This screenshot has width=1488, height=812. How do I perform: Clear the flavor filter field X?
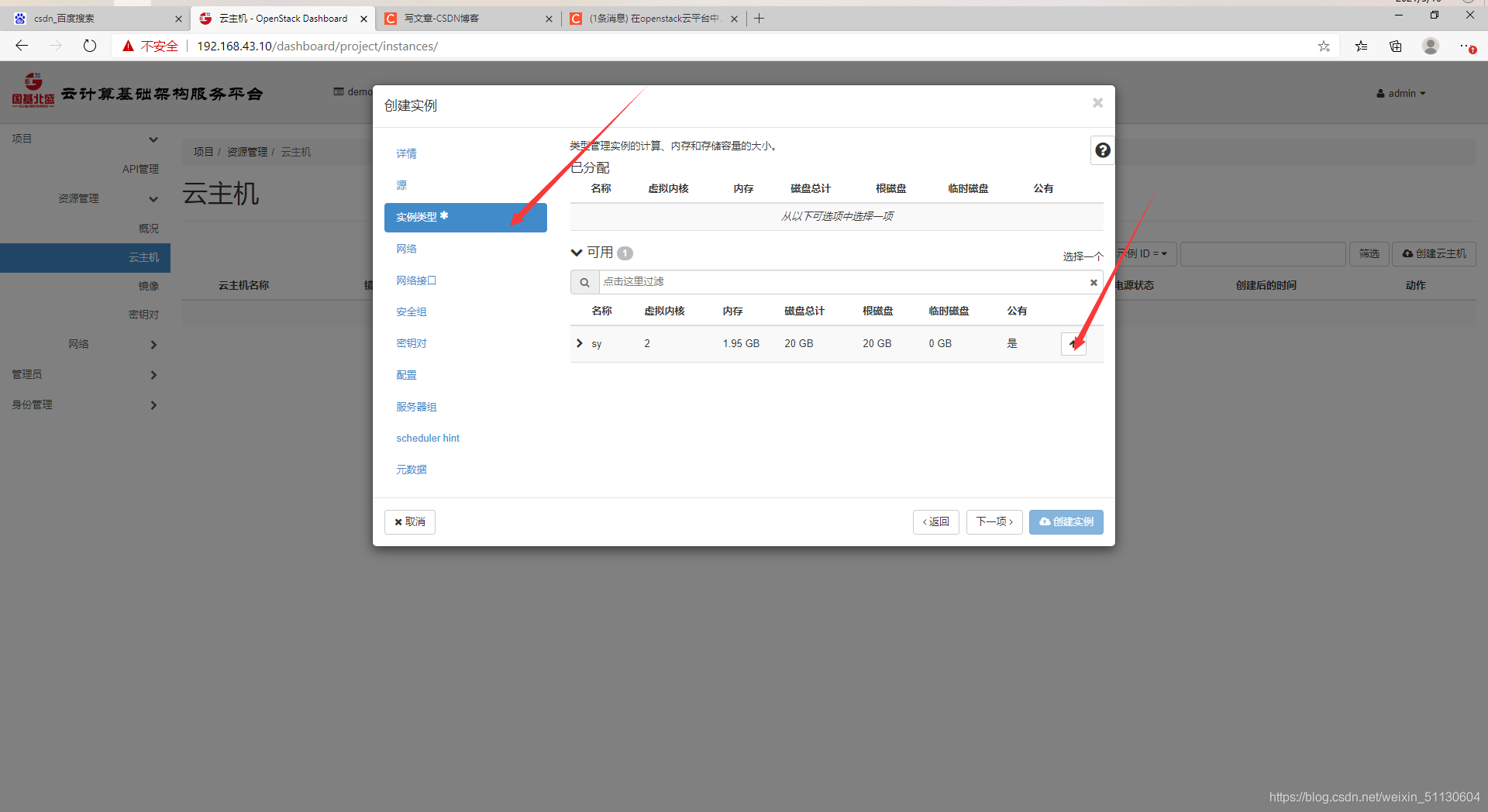click(x=1094, y=282)
